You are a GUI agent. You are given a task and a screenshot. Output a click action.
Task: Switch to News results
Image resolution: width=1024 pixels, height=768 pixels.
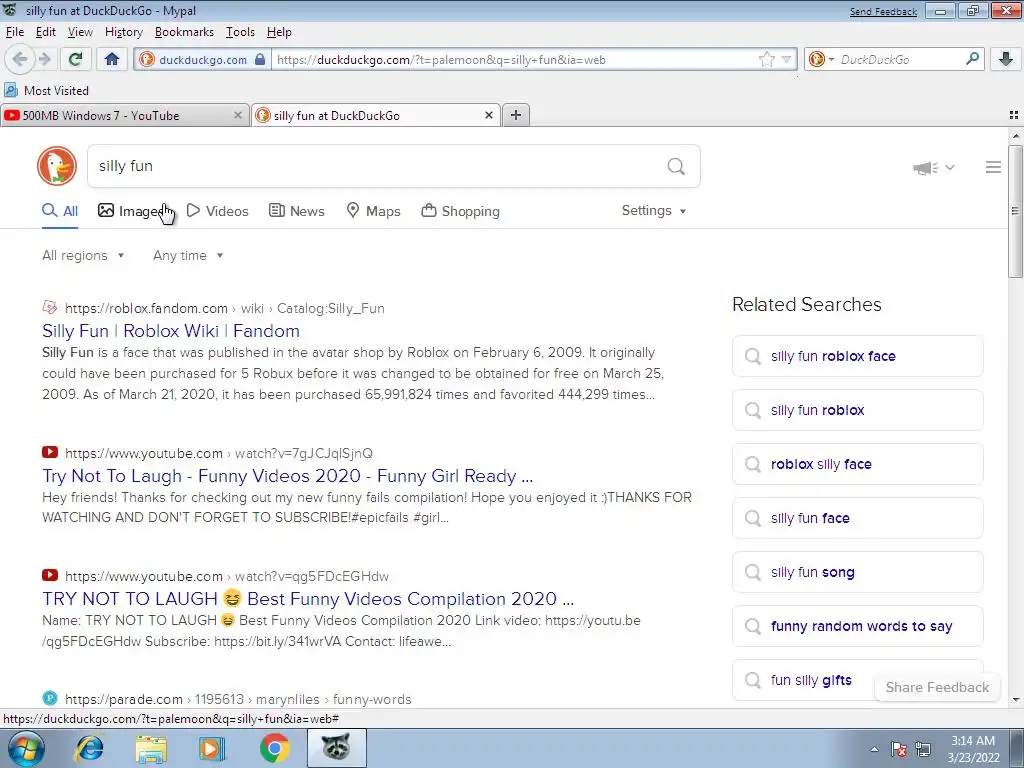(296, 211)
